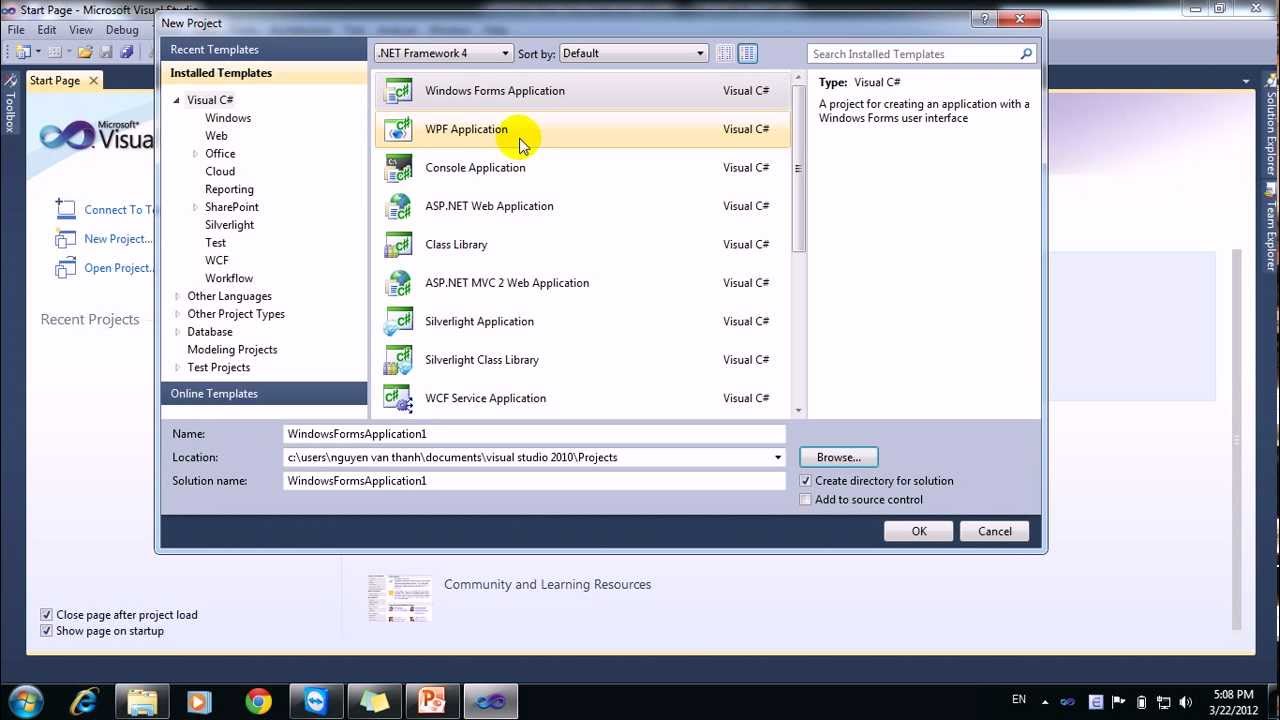Click the template list scroll down arrow
This screenshot has width=1280, height=720.
[x=798, y=411]
